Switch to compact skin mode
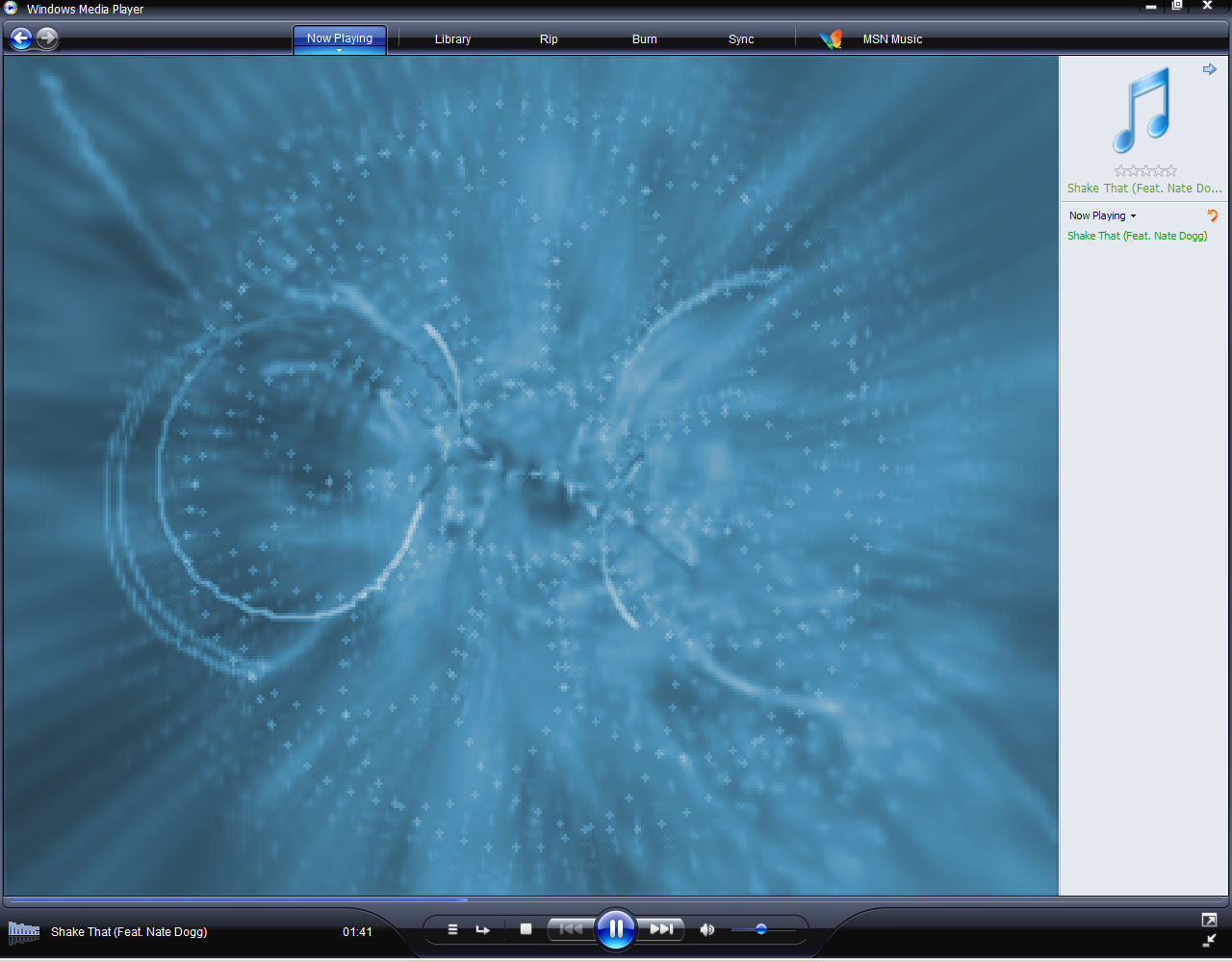The image size is (1232, 962). click(1209, 941)
